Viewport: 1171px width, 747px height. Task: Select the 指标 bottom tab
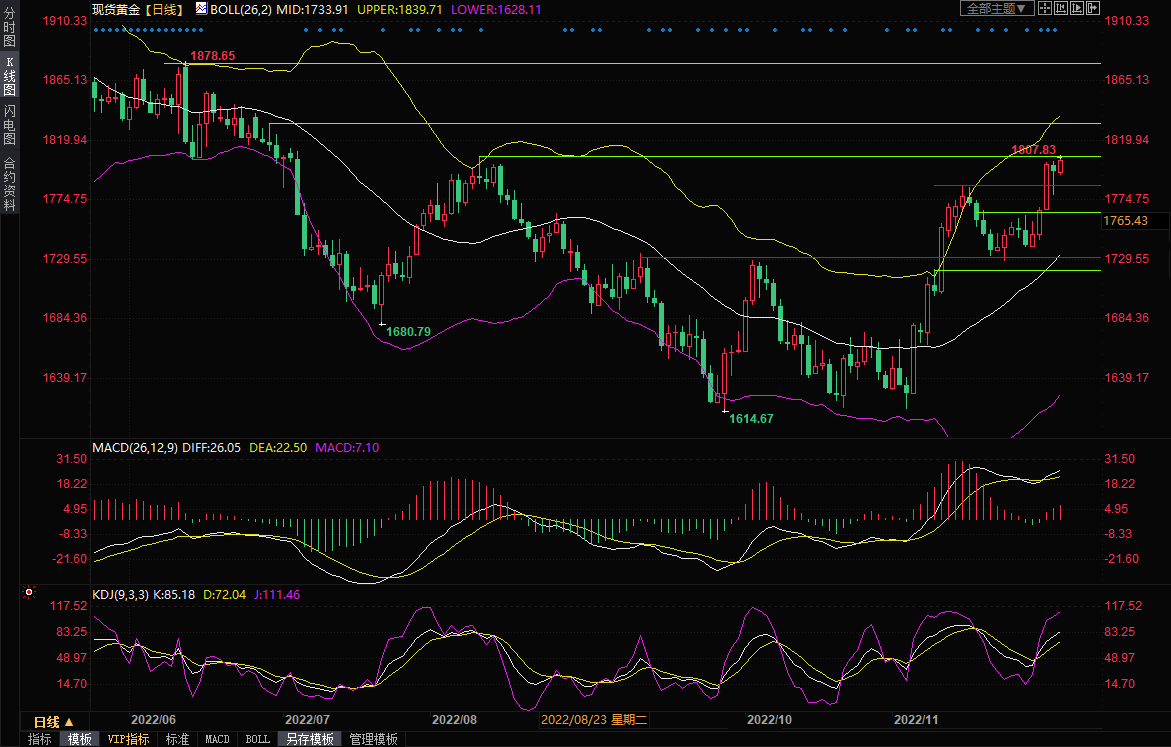coord(40,739)
